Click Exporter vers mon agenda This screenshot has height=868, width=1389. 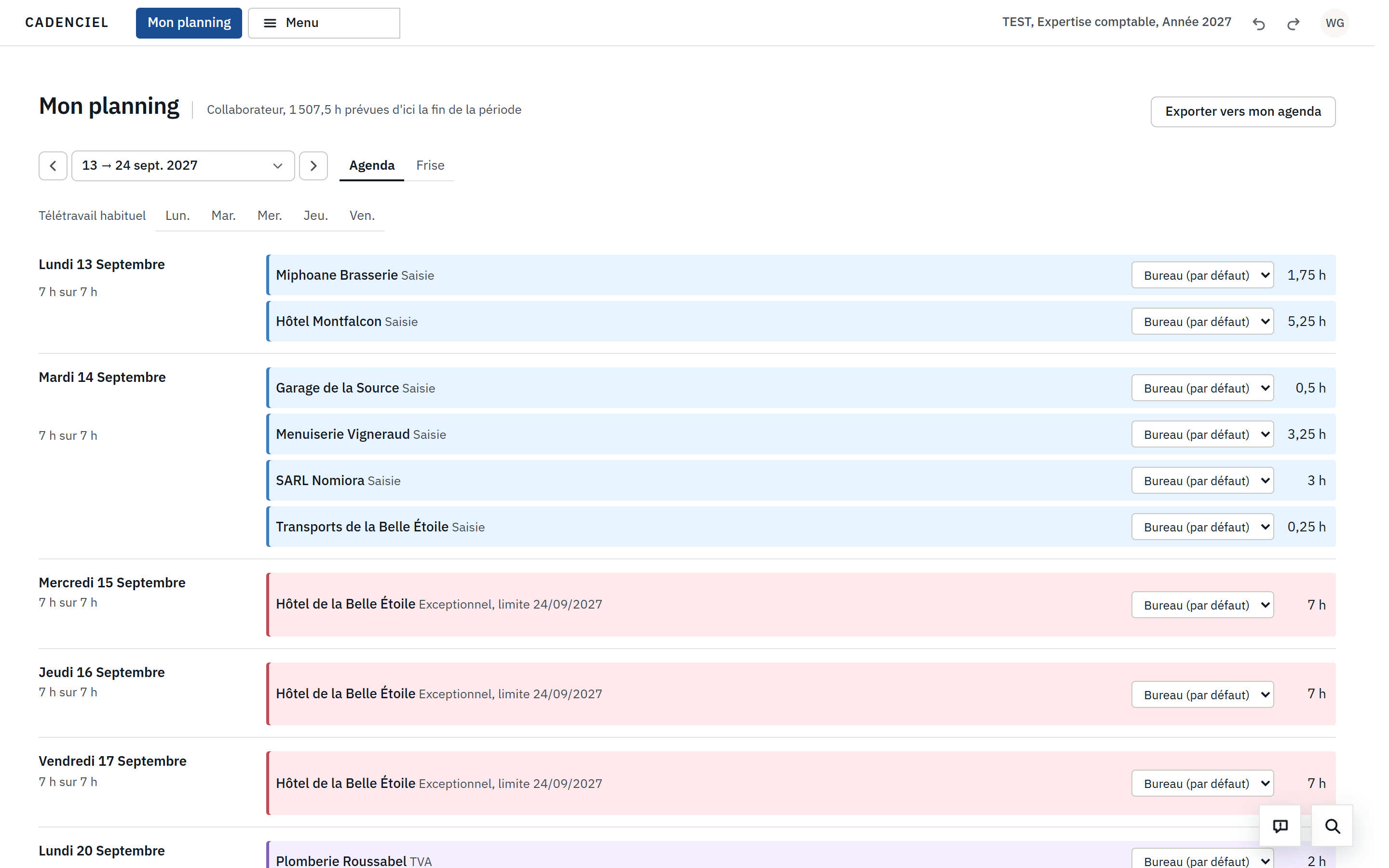pos(1243,111)
